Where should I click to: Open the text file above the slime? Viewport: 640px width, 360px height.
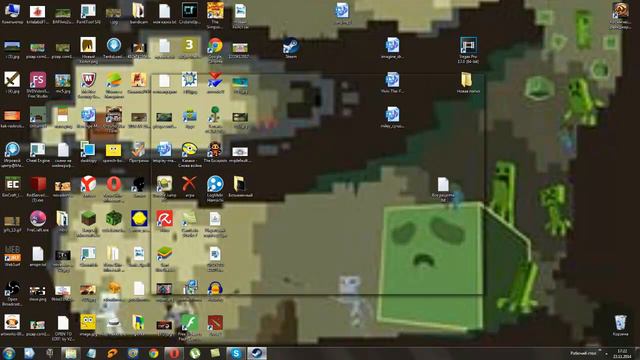443,184
